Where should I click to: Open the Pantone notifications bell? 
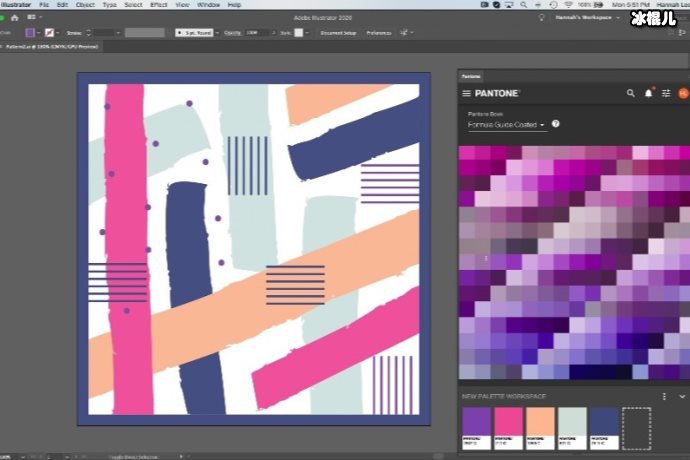click(x=648, y=93)
